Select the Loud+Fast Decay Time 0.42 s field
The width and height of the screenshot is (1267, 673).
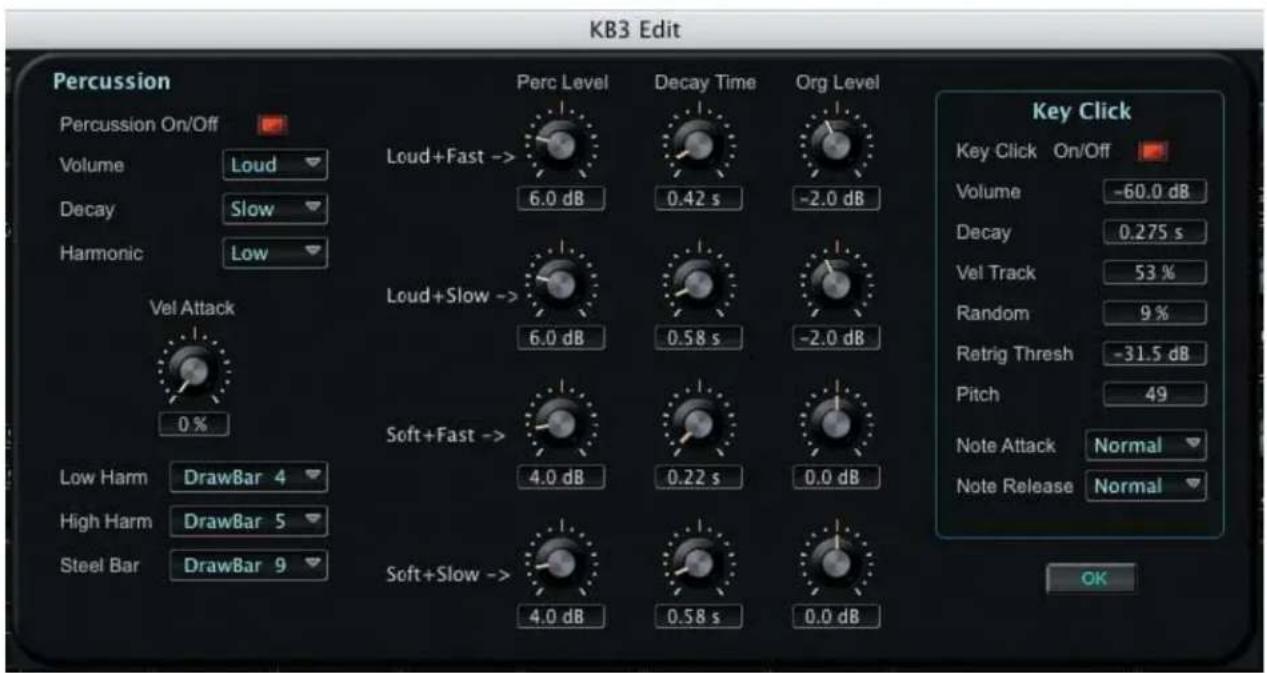tap(699, 198)
